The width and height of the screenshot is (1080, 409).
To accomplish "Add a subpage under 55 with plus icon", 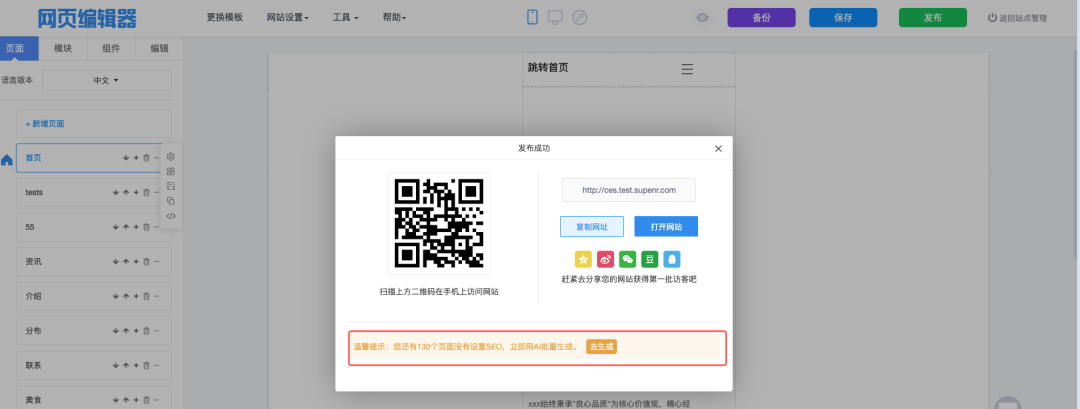I will (x=136, y=227).
